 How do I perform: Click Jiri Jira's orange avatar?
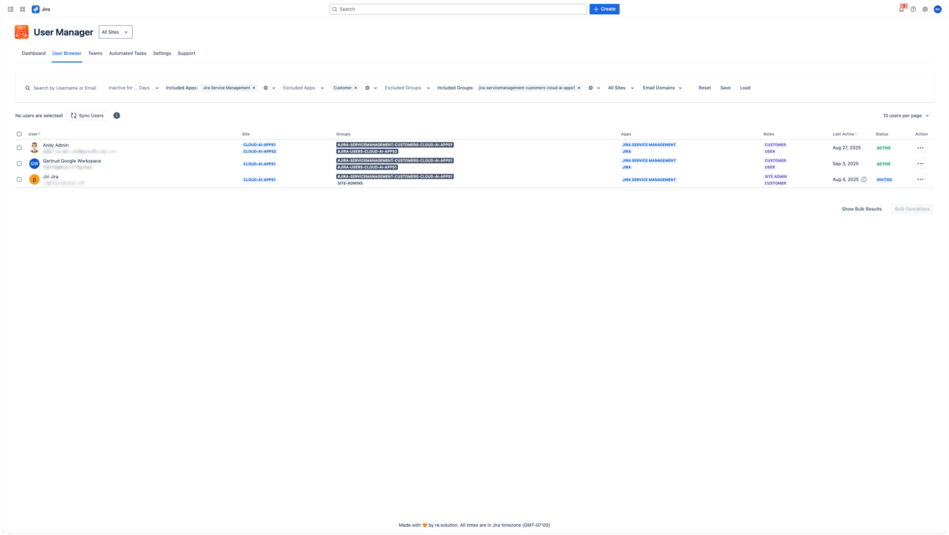[x=34, y=179]
